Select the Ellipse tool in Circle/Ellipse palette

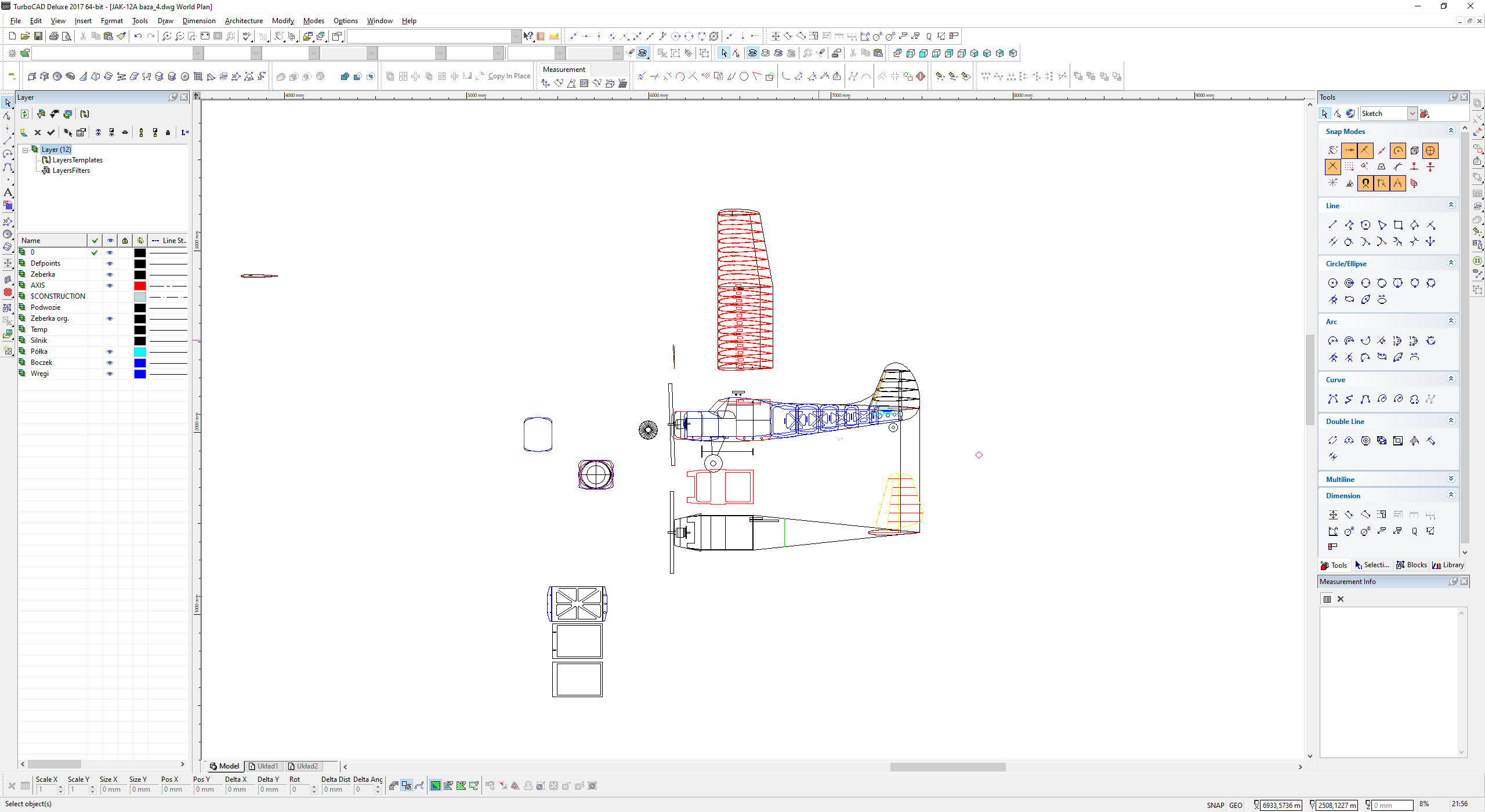tap(1349, 299)
